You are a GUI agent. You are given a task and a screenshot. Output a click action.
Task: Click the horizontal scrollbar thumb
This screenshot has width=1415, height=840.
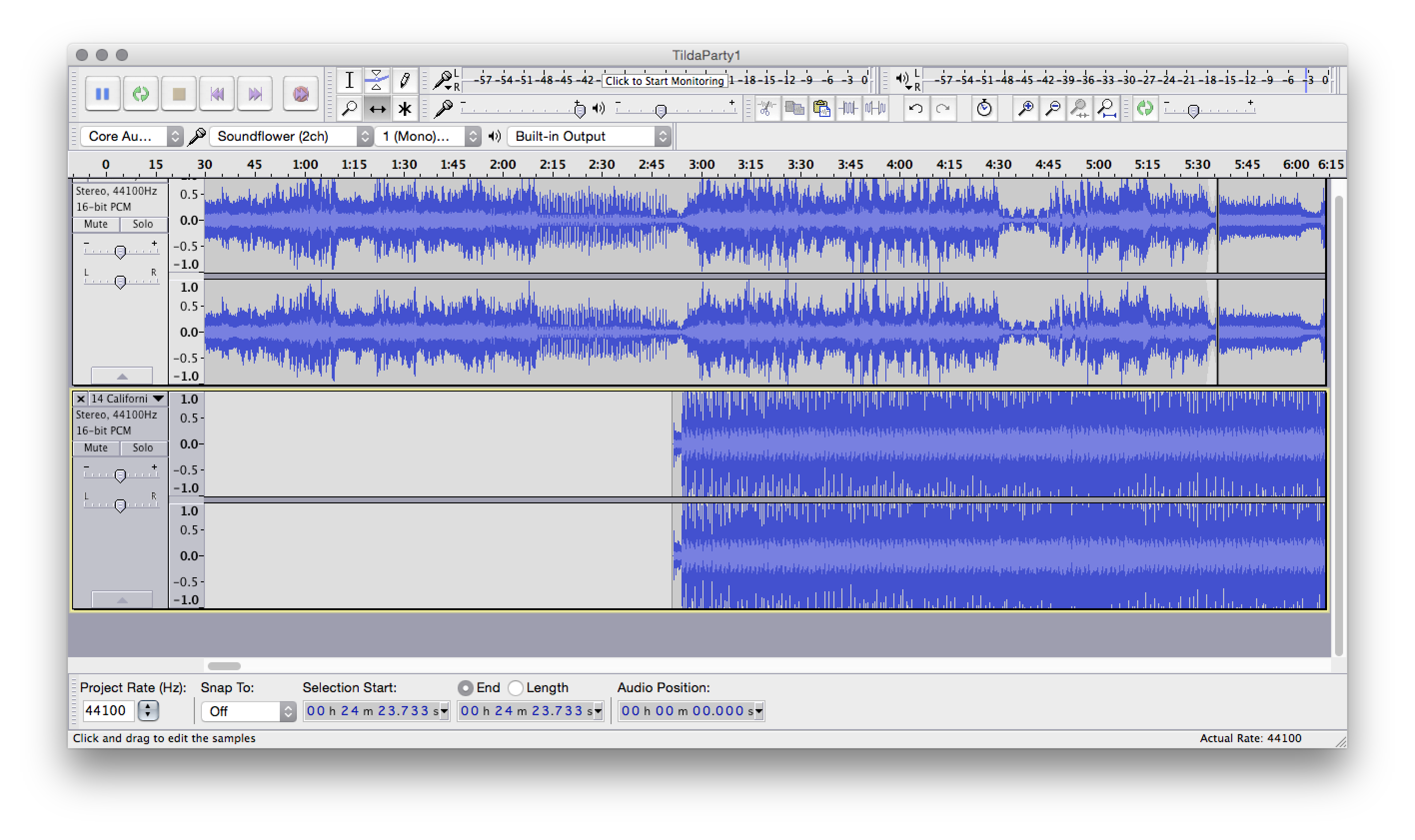point(224,666)
